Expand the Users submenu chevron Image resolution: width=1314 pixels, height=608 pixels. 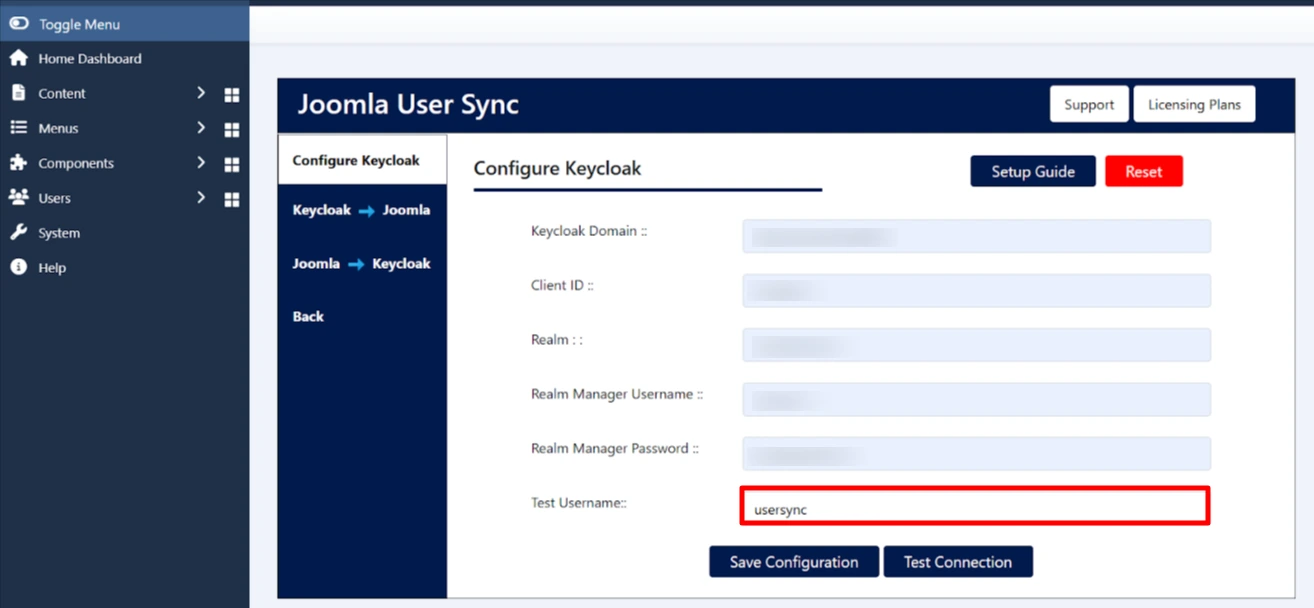[201, 198]
